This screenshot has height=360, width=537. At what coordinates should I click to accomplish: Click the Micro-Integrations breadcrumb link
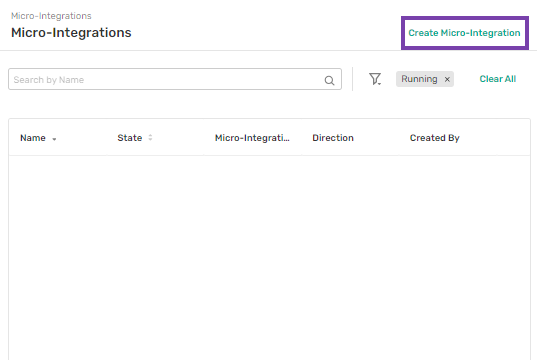pyautogui.click(x=51, y=16)
